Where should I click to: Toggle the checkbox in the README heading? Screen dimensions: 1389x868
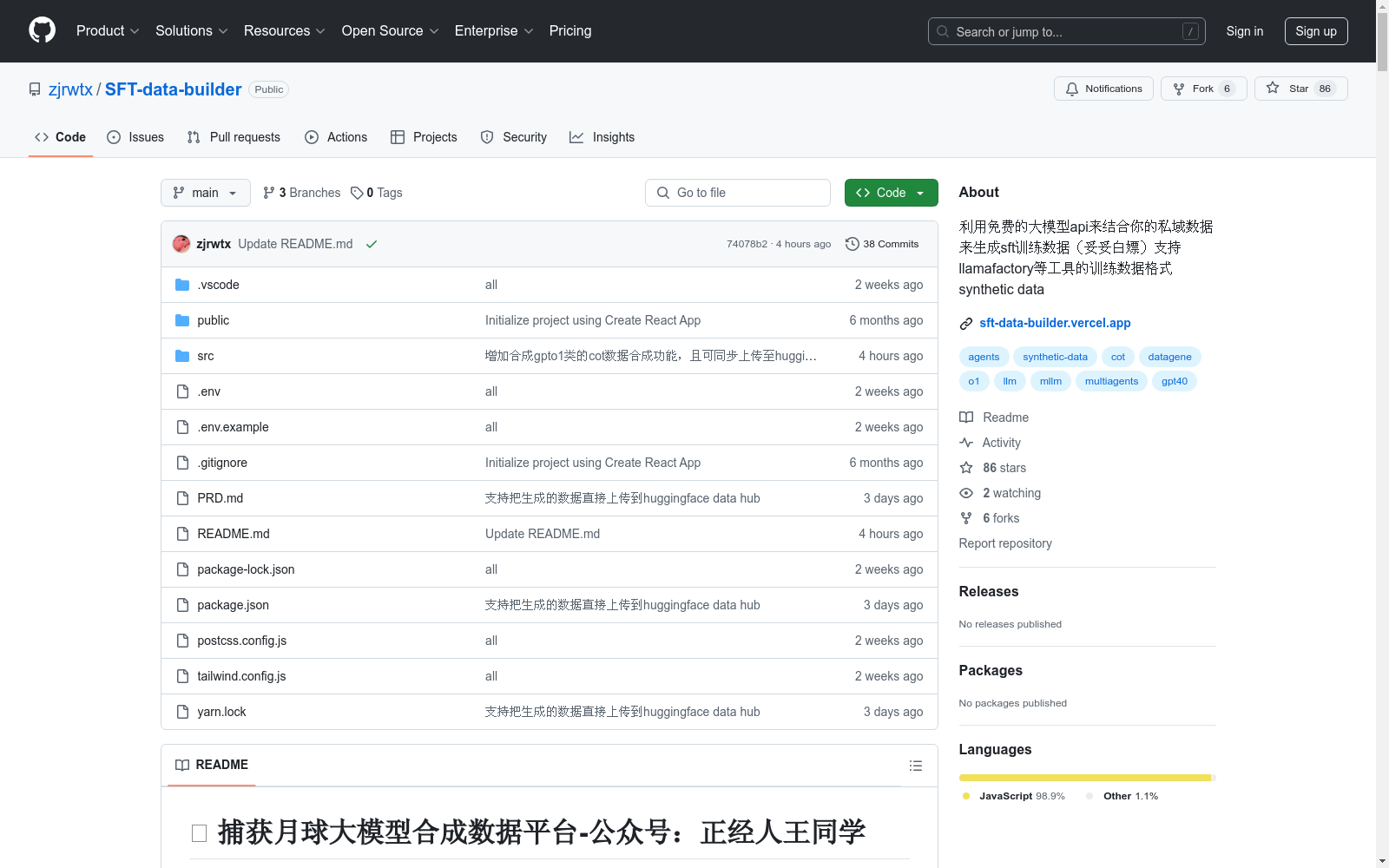pyautogui.click(x=199, y=833)
